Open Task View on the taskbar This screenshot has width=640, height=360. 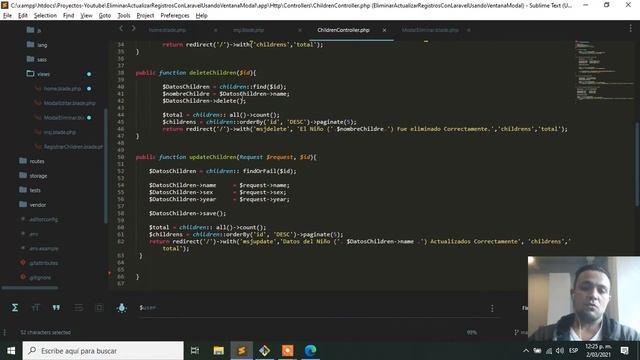pos(195,351)
